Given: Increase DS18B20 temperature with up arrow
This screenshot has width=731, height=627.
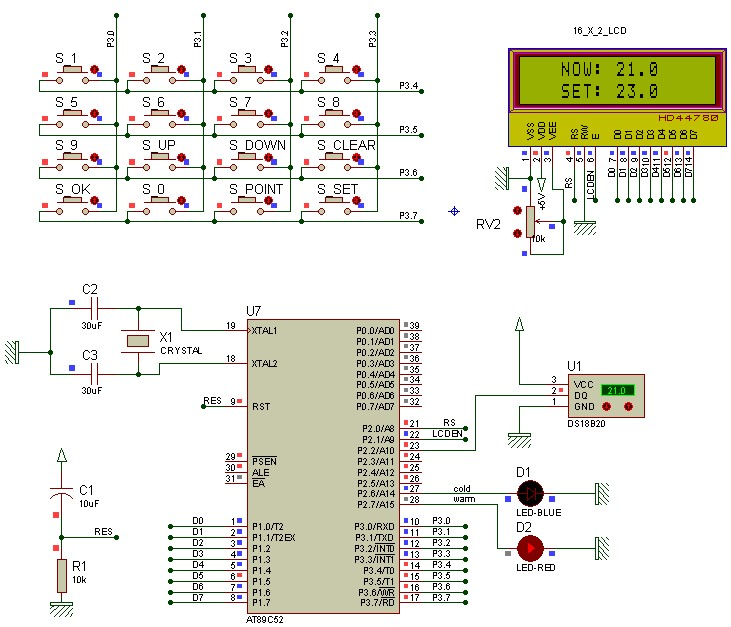Looking at the screenshot, I should pos(628,407).
